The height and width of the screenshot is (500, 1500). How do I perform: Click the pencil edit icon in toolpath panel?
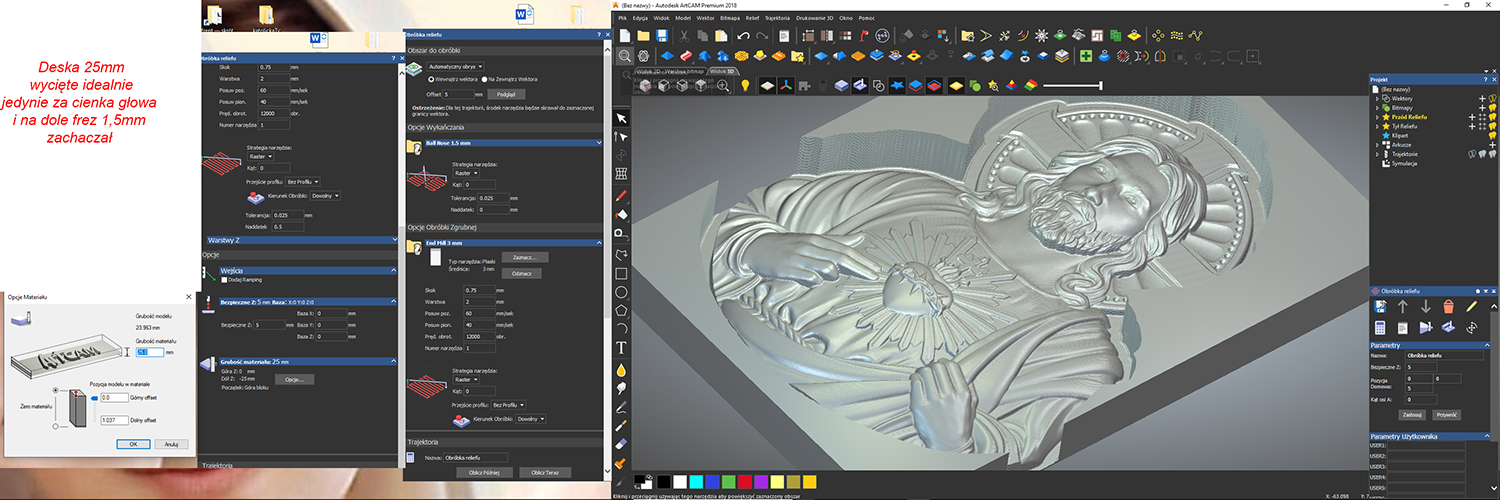[x=1471, y=306]
